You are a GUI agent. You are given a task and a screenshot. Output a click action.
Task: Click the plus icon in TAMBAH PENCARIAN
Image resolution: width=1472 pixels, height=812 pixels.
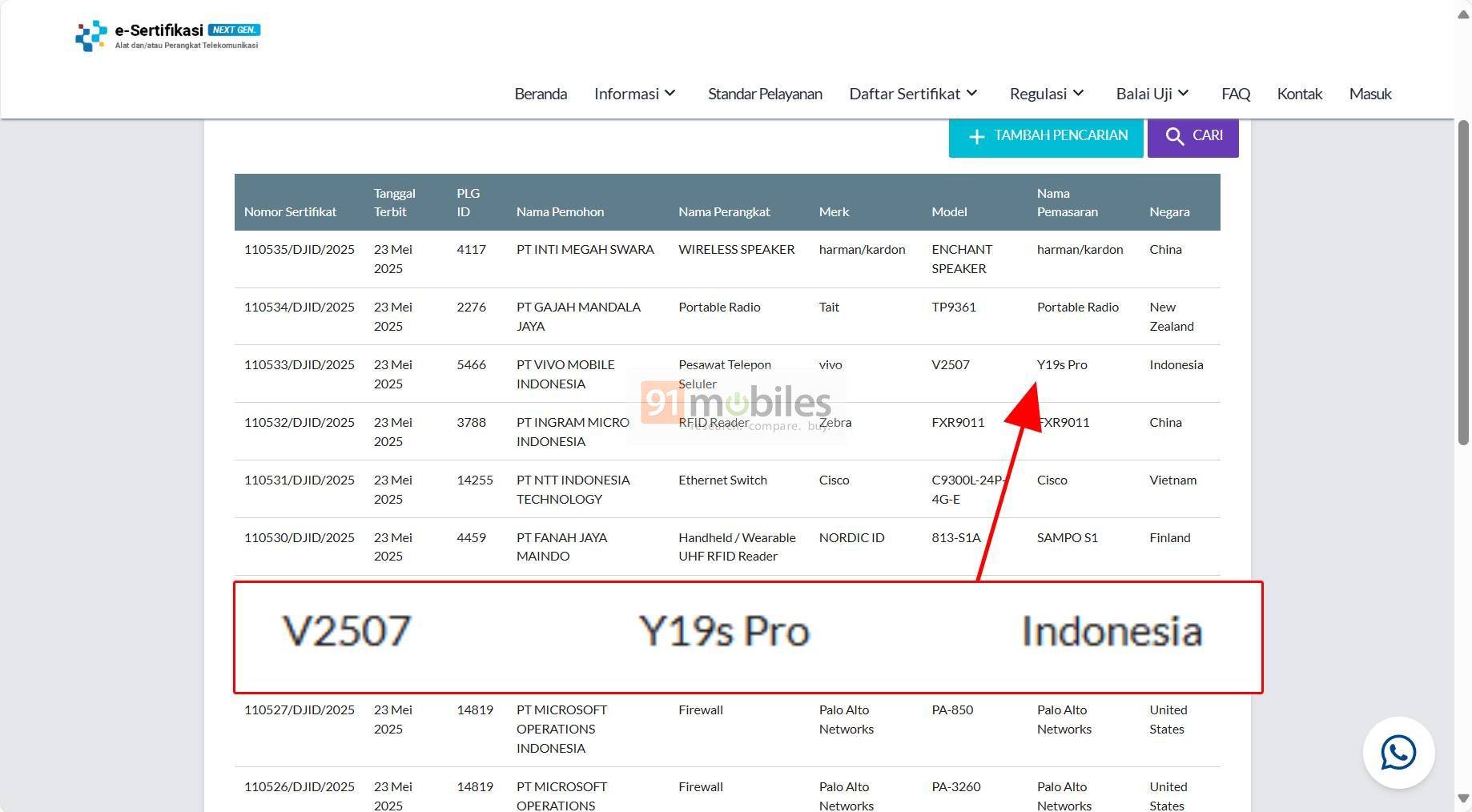click(x=976, y=137)
